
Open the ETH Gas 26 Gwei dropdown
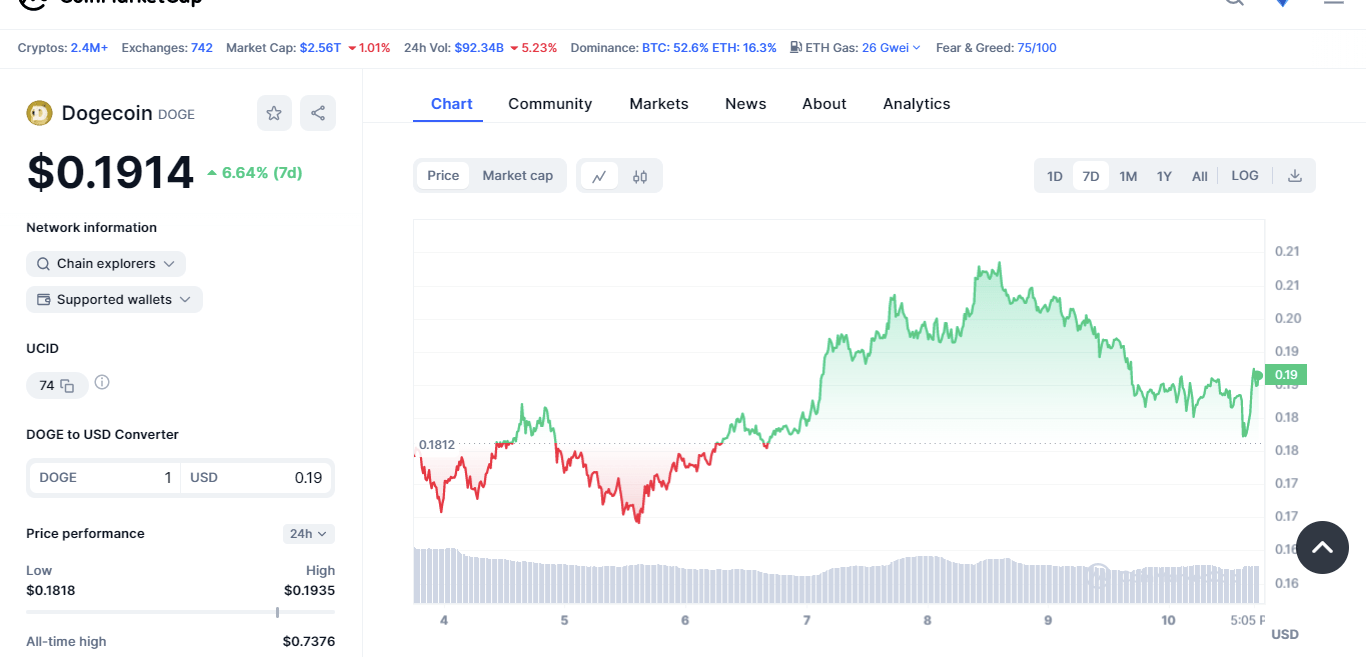tap(892, 48)
